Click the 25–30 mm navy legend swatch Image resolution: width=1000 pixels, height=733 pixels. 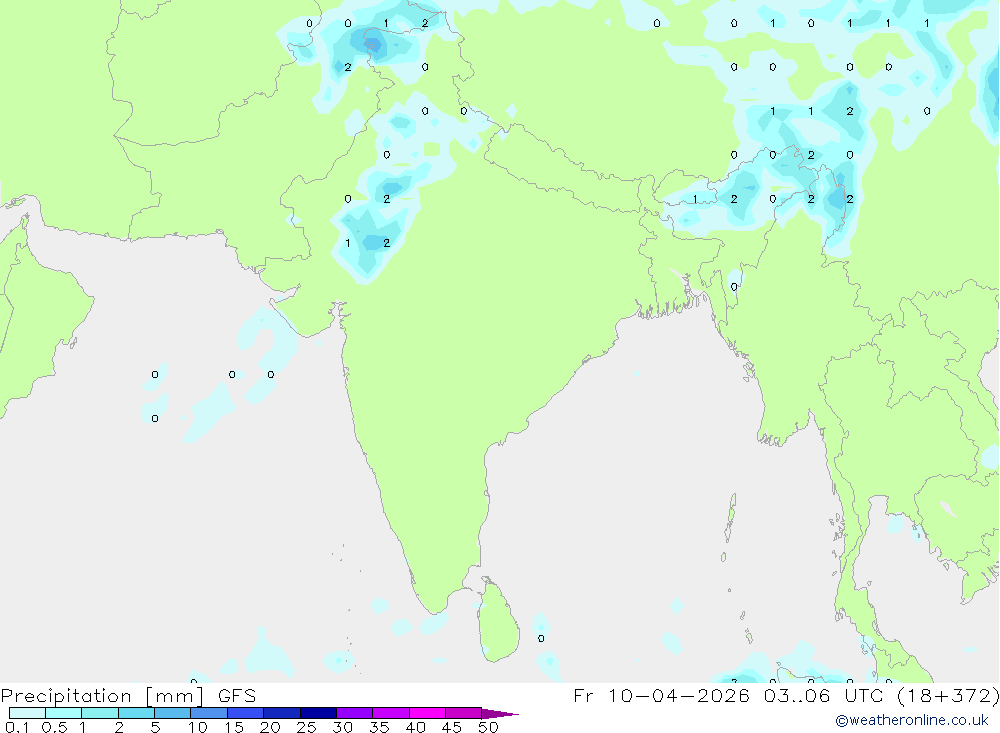318,713
